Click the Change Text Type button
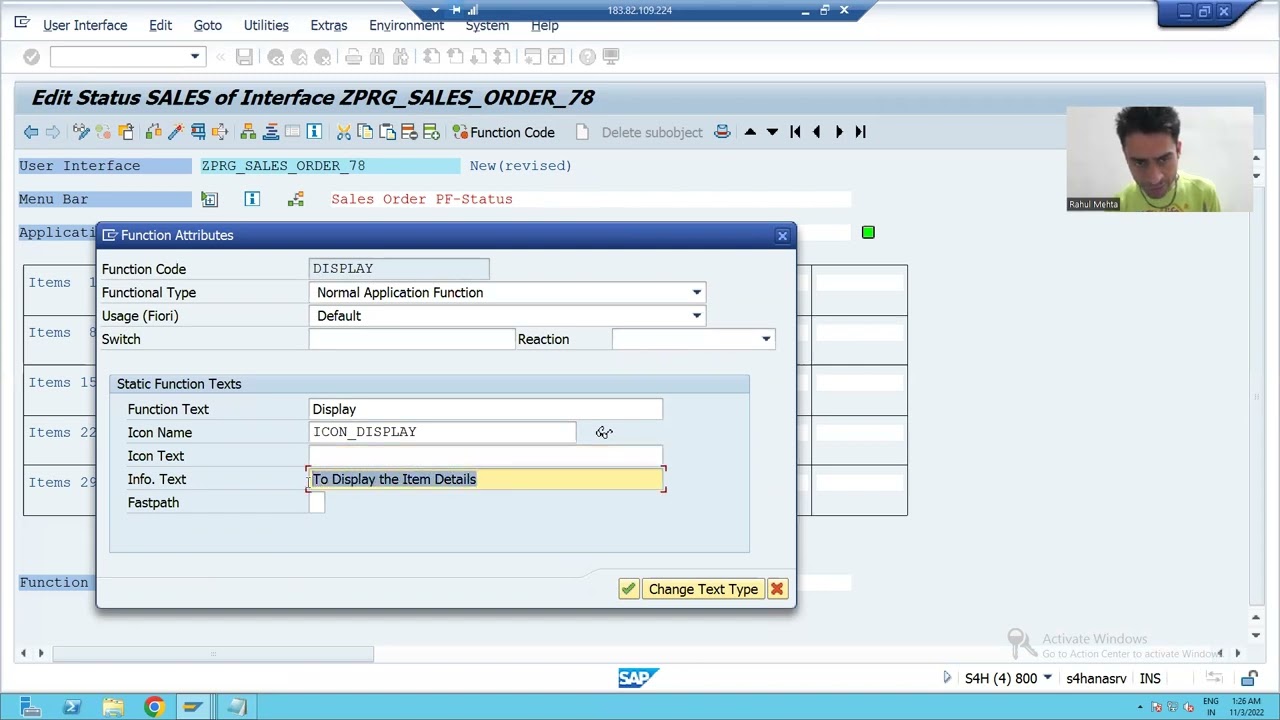1280x720 pixels. pos(703,589)
